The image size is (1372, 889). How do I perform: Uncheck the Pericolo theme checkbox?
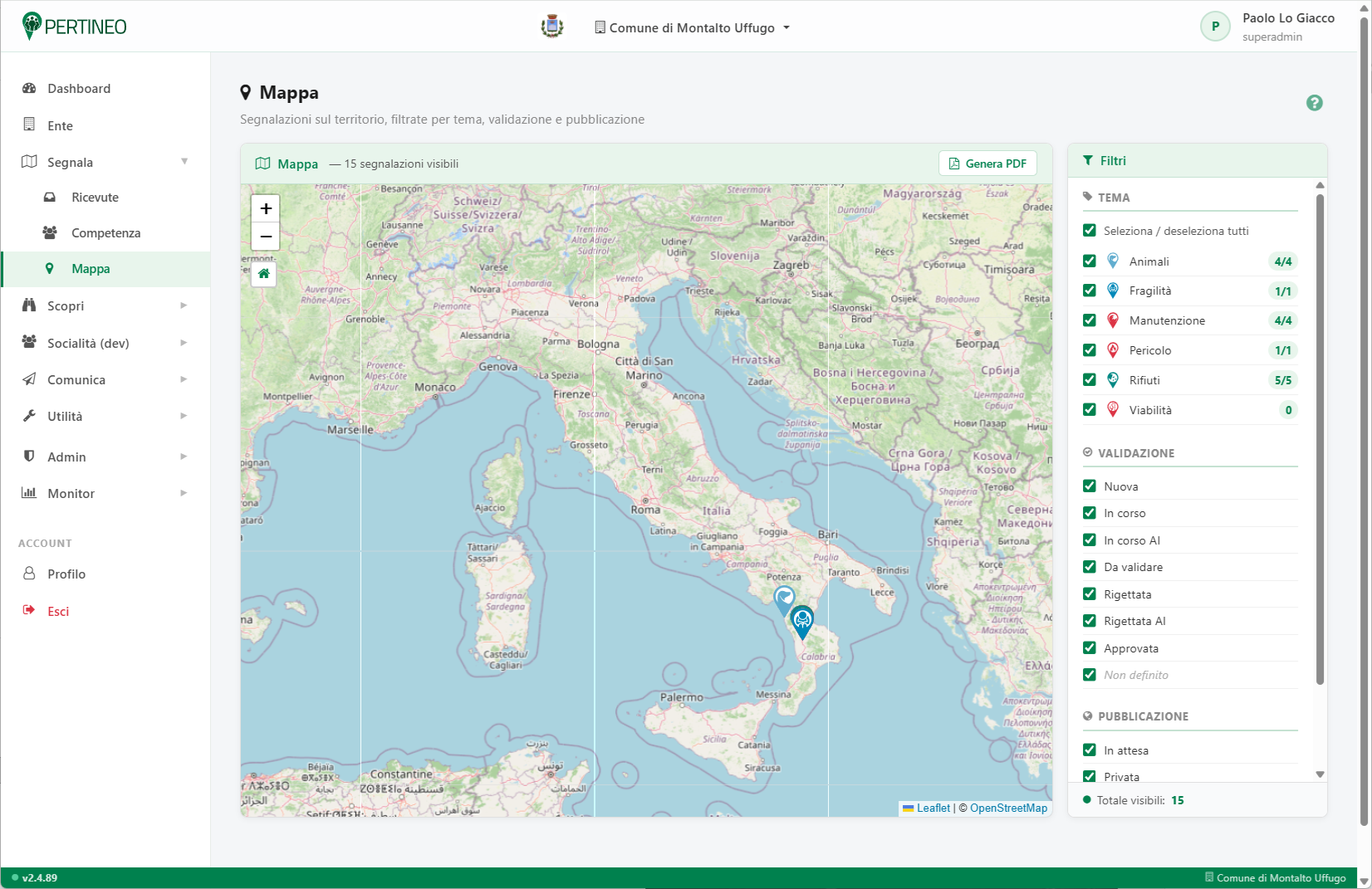pos(1090,350)
